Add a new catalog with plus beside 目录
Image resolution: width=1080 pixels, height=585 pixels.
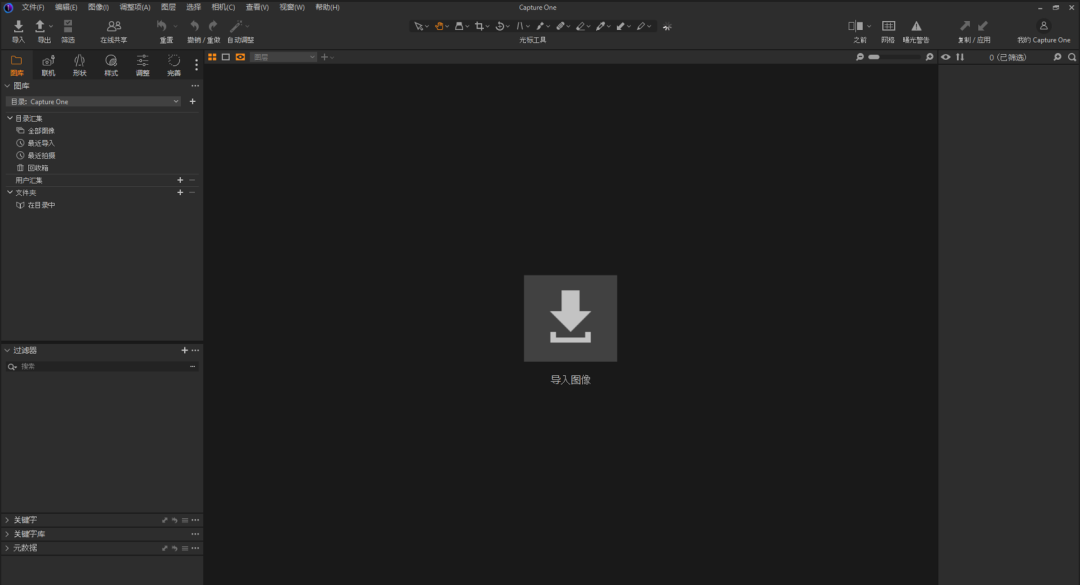click(193, 101)
